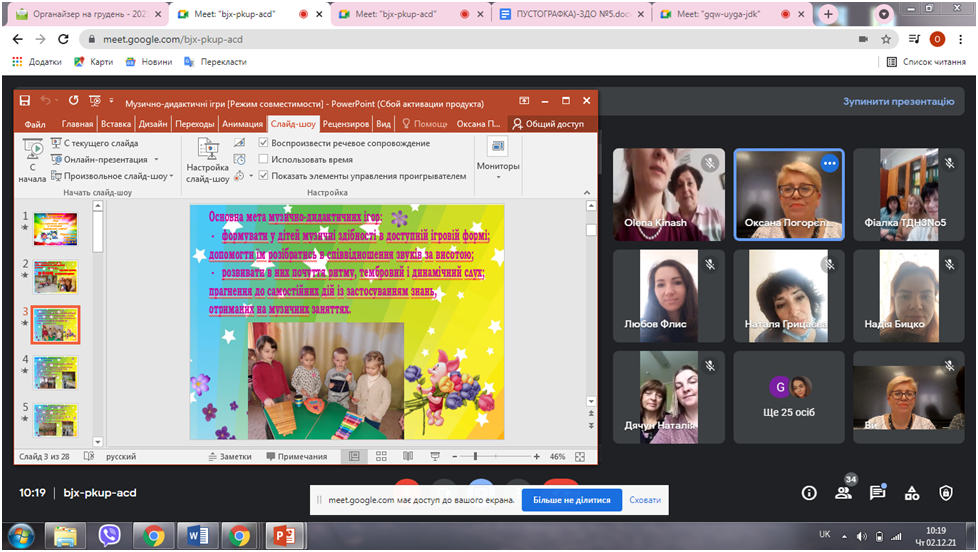Expand Произвольное слайд-шоу dropdown
Viewport: 978px width, 552px height.
coord(172,176)
